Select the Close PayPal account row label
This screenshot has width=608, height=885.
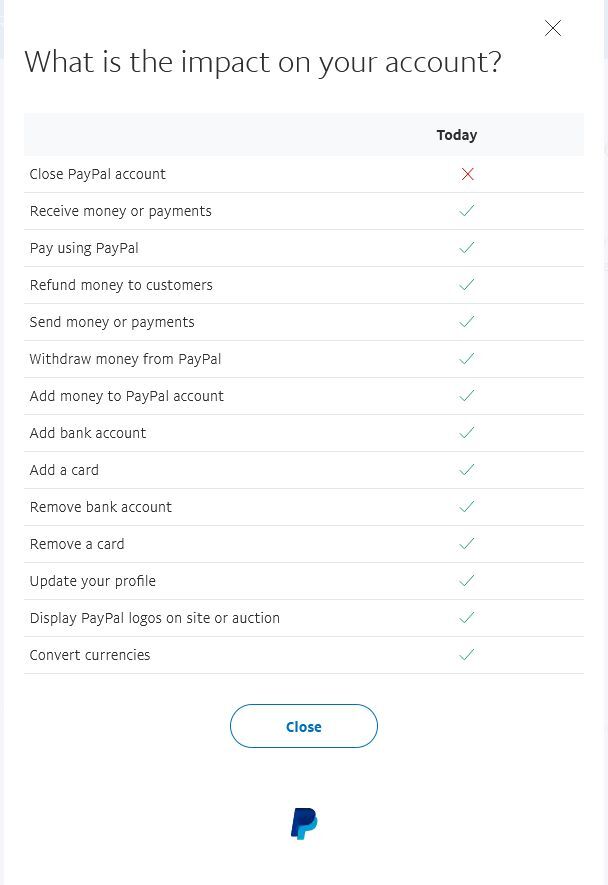tap(98, 174)
